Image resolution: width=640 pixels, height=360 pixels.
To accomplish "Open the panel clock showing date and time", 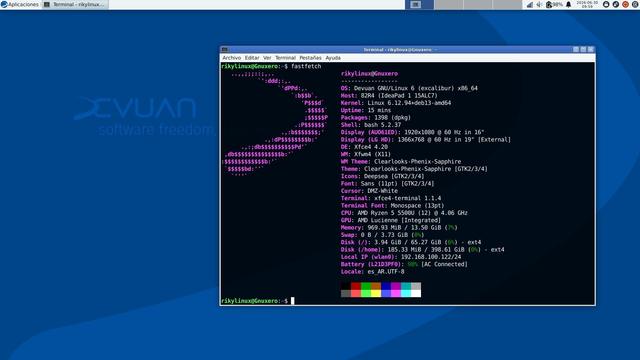I will pos(587,4).
